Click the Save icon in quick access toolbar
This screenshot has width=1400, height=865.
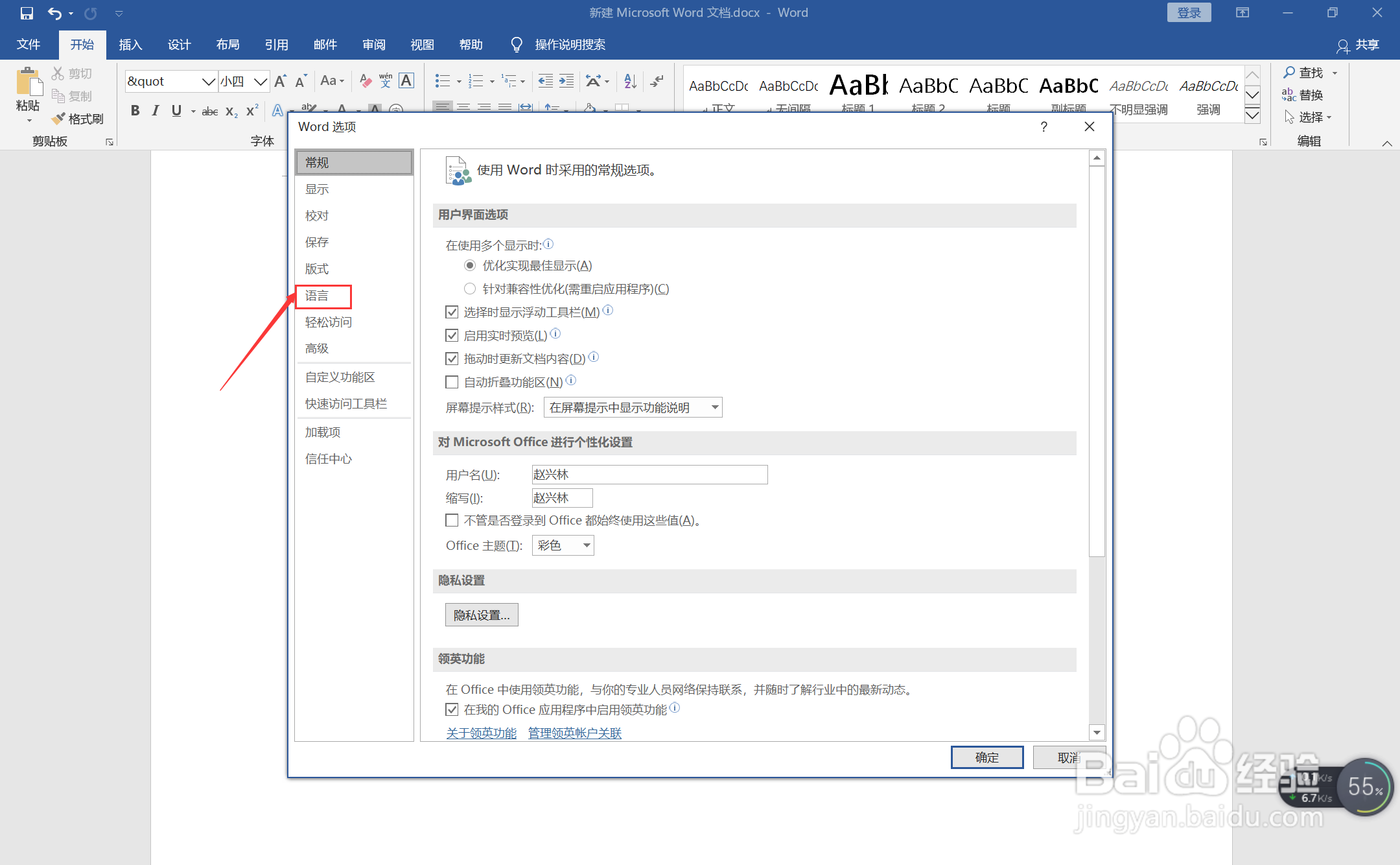tap(27, 13)
